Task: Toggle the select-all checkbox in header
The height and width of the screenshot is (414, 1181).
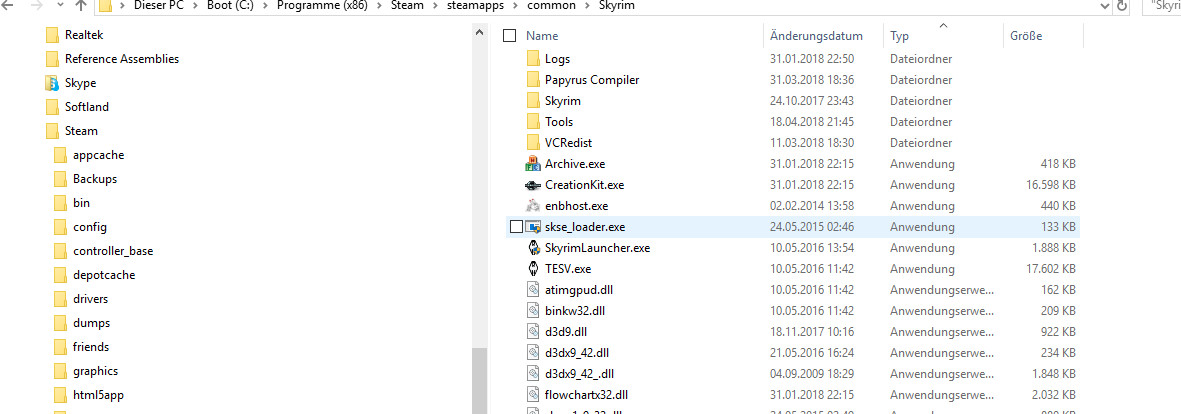Action: coord(509,36)
